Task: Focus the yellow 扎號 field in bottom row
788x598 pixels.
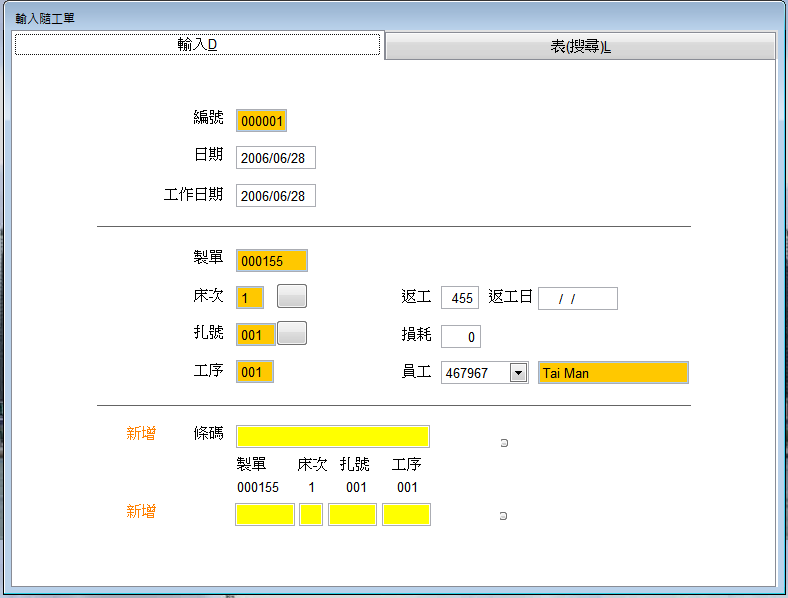Action: click(x=352, y=515)
